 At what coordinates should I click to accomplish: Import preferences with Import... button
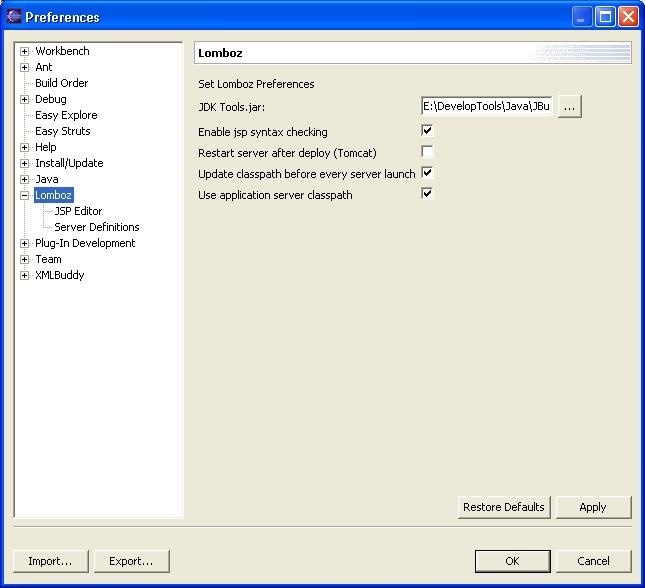(50, 561)
